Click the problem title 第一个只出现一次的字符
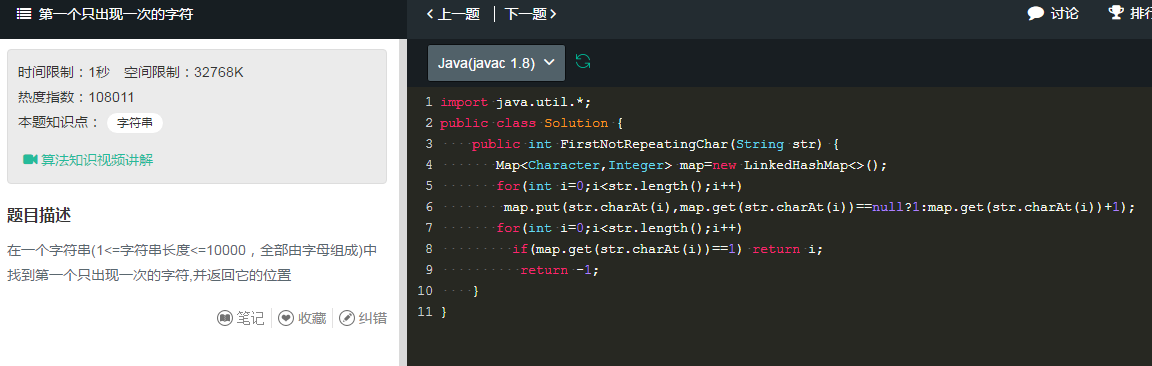The height and width of the screenshot is (366, 1152). tap(116, 13)
